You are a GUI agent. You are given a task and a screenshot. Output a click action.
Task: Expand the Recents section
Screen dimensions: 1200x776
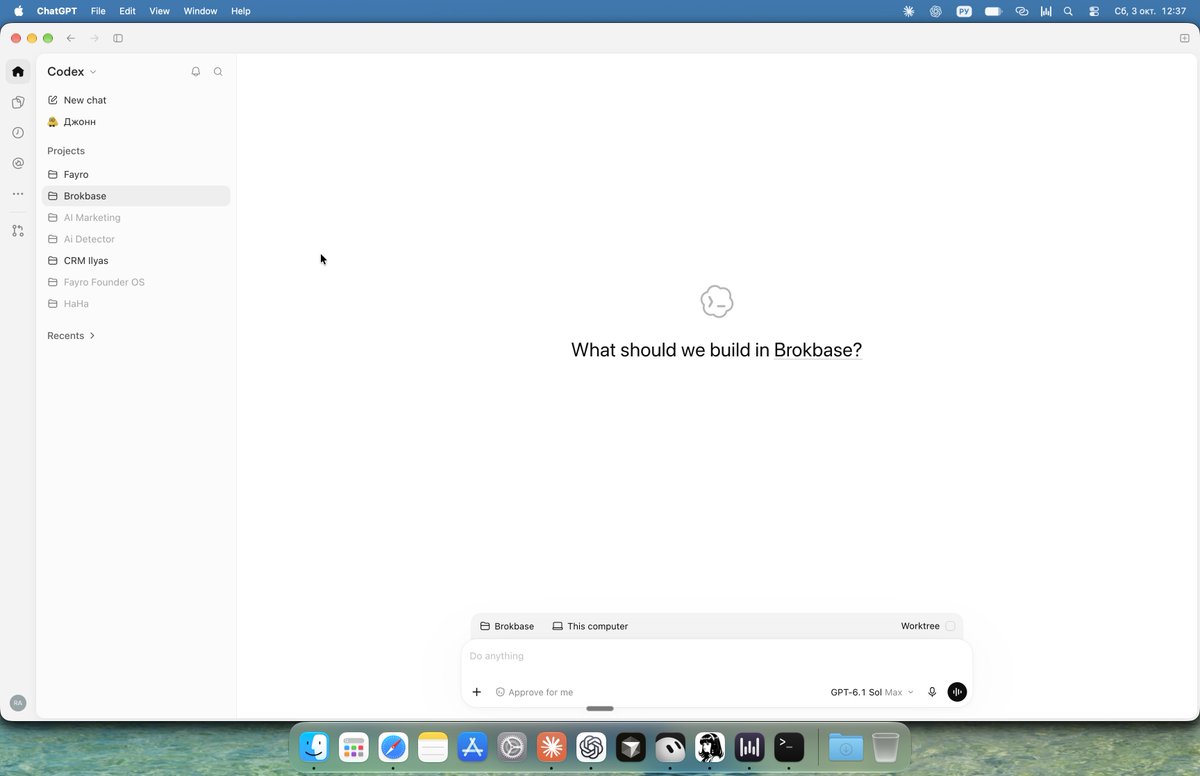(x=71, y=336)
